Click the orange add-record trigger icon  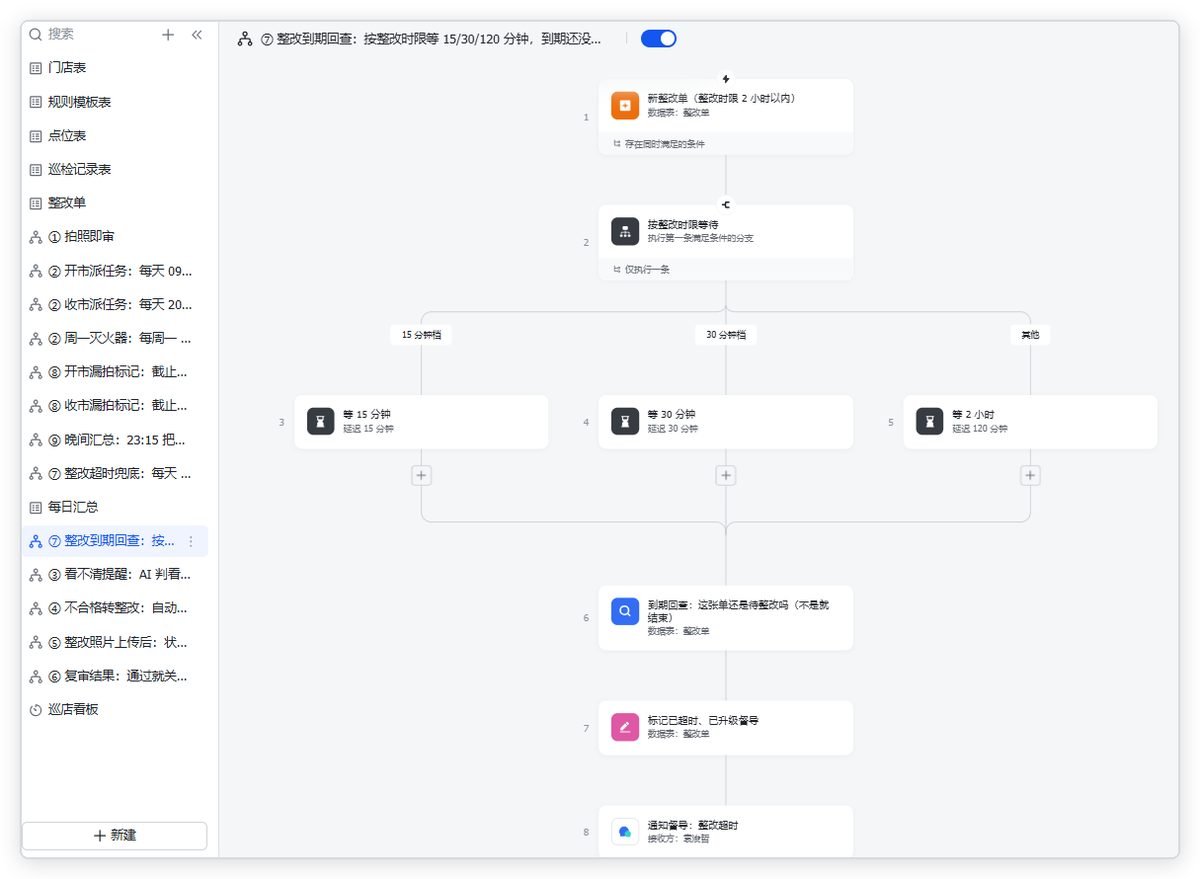click(x=625, y=105)
